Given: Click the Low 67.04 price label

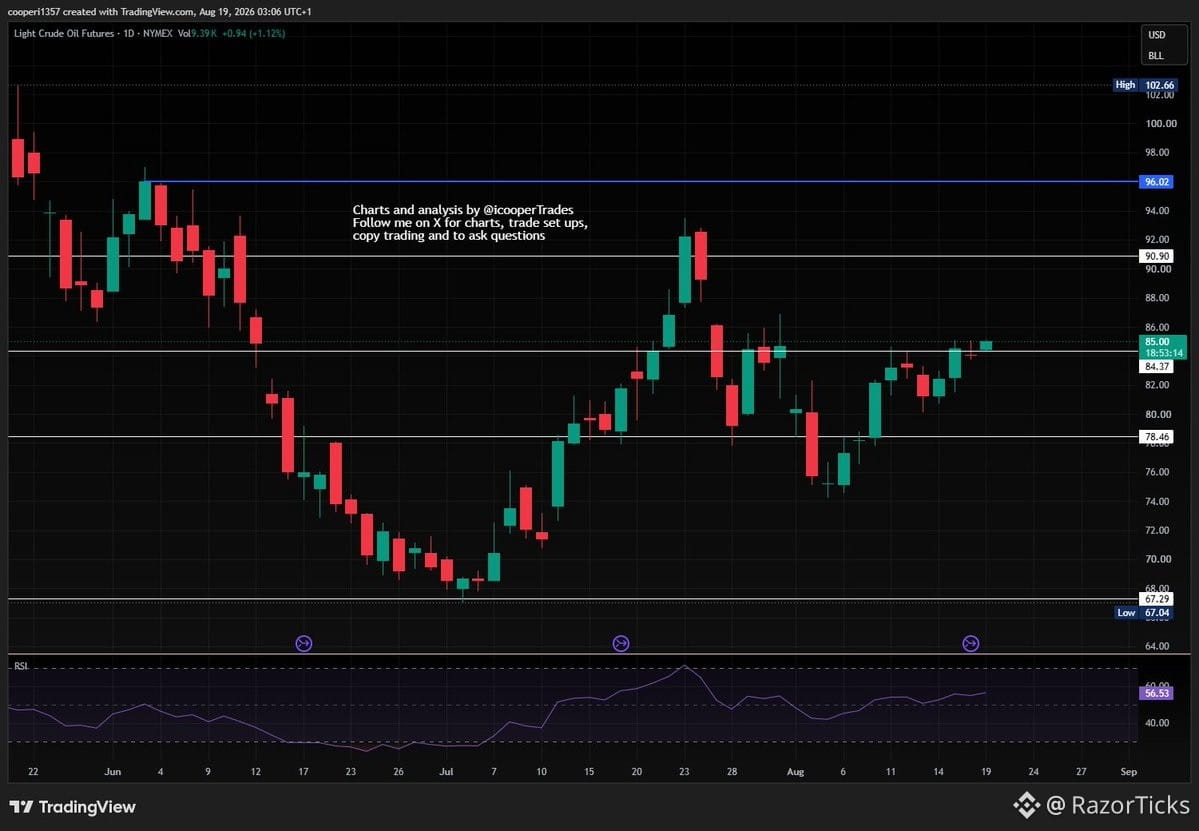Looking at the screenshot, I should (x=1145, y=612).
